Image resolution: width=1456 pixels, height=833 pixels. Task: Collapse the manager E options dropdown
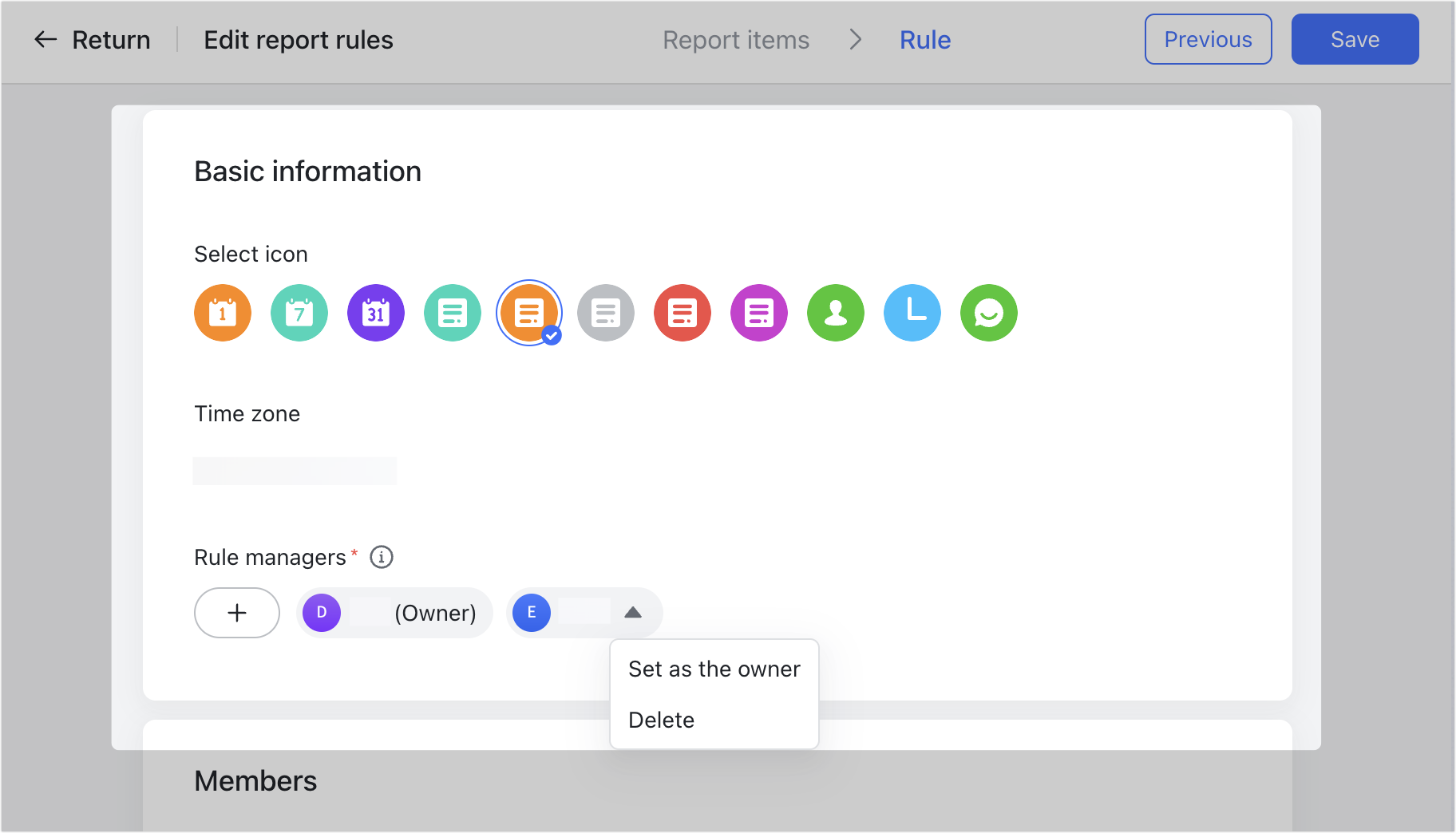634,613
